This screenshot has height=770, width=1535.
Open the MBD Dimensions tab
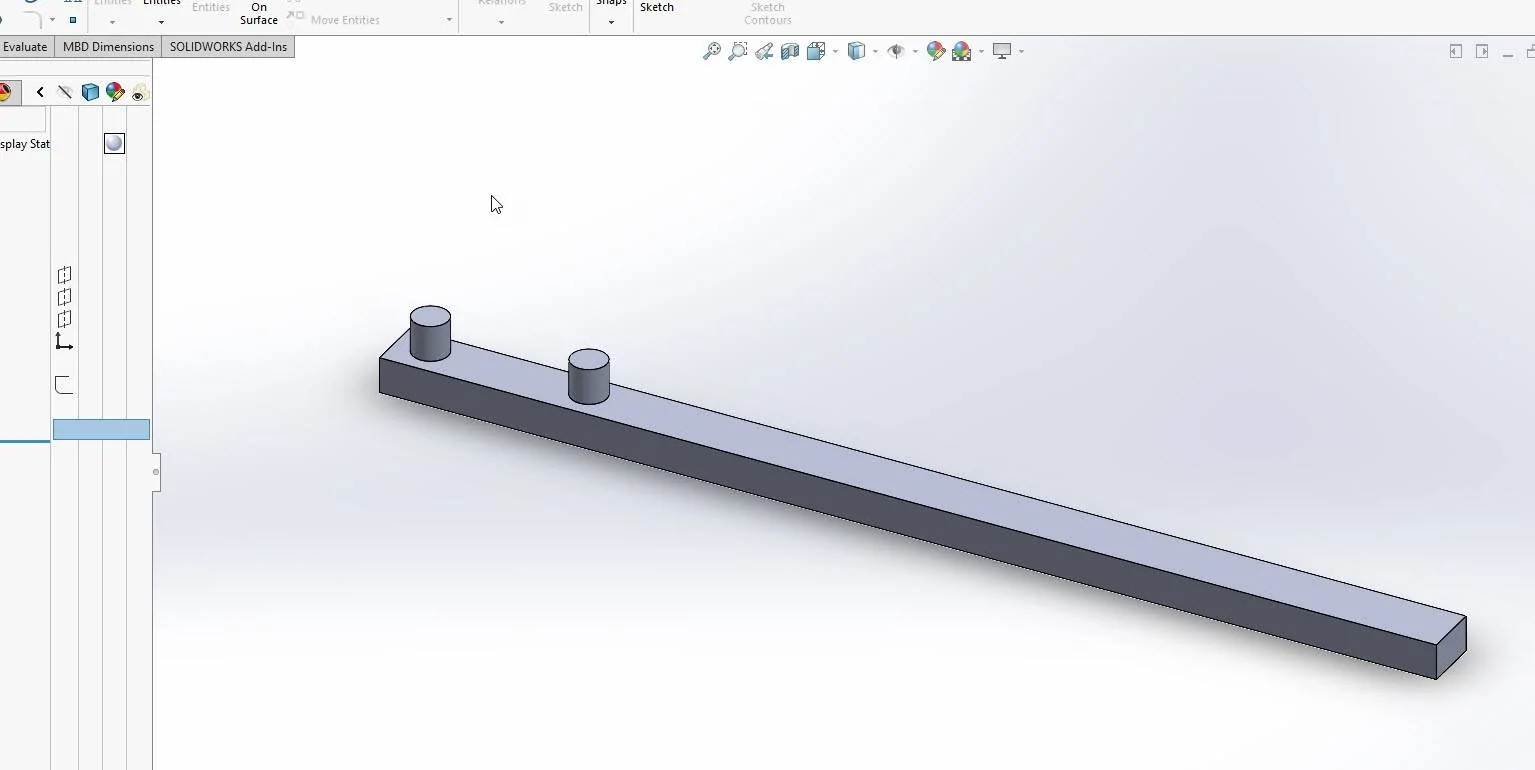tap(108, 47)
